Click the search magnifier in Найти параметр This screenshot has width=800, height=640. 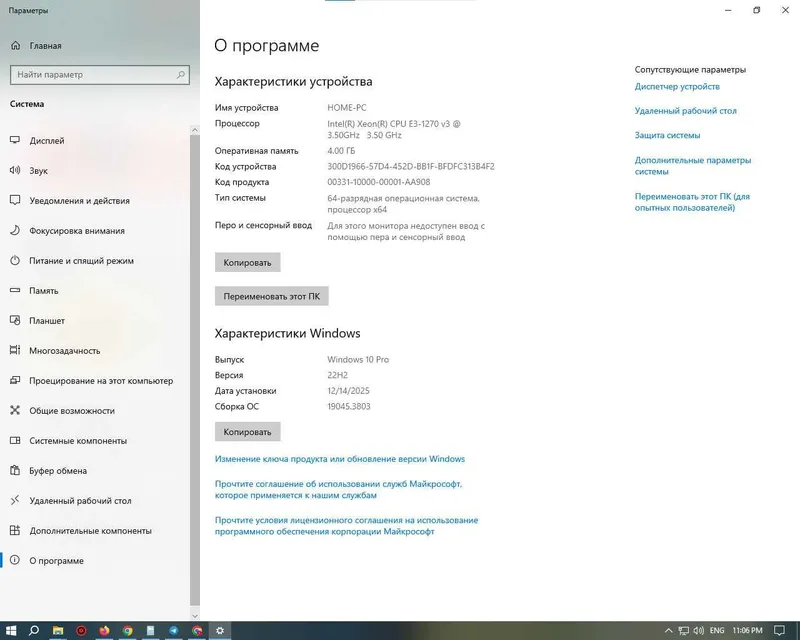(181, 75)
